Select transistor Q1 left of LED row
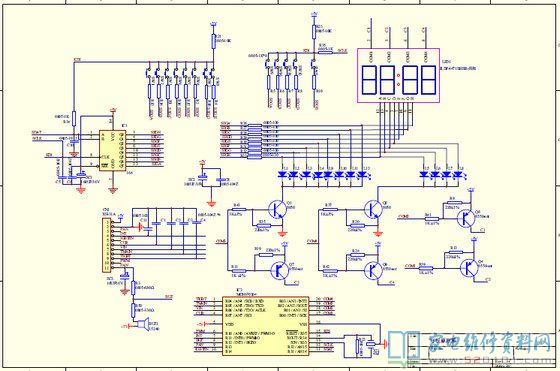The image size is (560, 371). (278, 210)
